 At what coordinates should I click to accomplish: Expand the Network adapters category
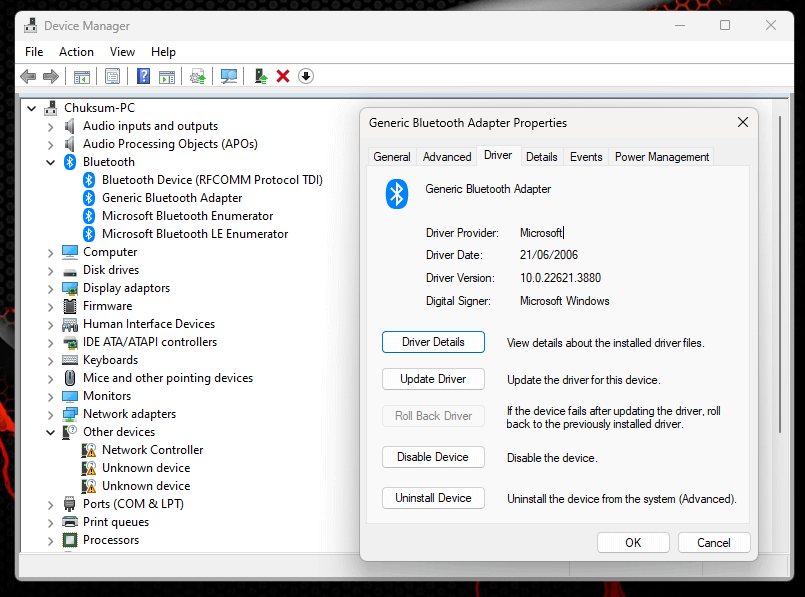click(50, 413)
